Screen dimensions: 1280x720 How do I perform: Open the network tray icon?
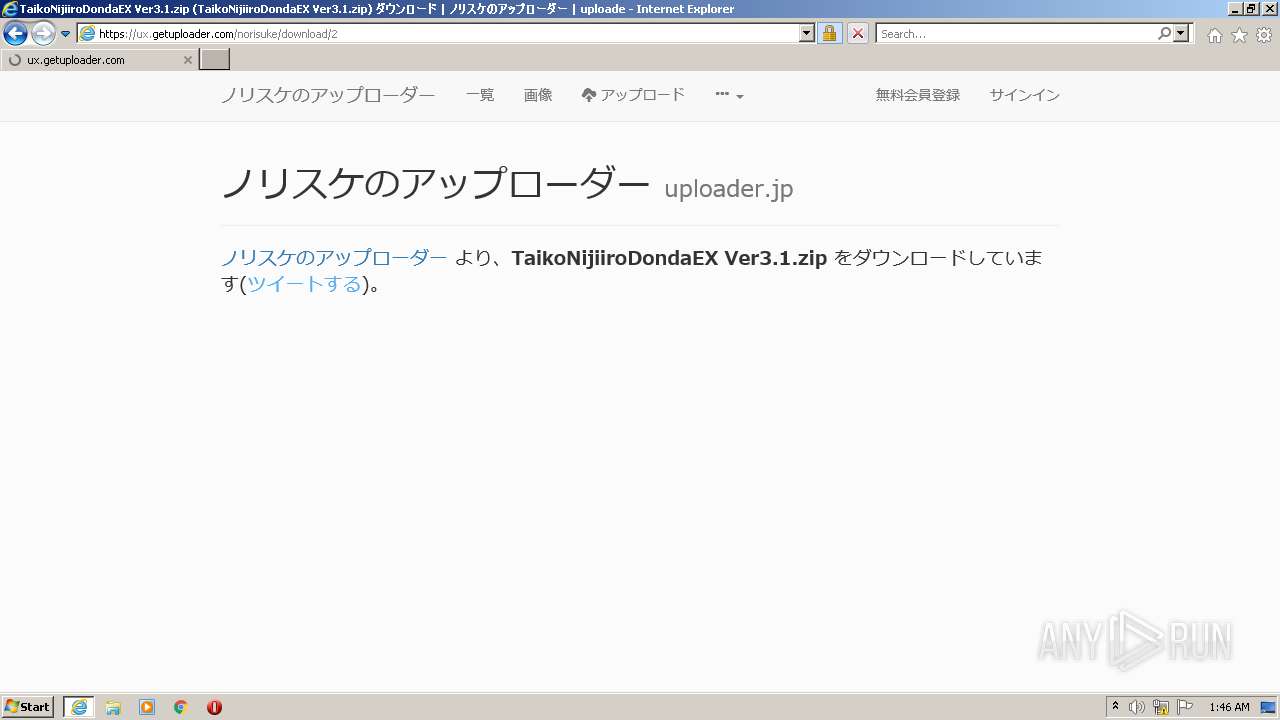click(1161, 707)
